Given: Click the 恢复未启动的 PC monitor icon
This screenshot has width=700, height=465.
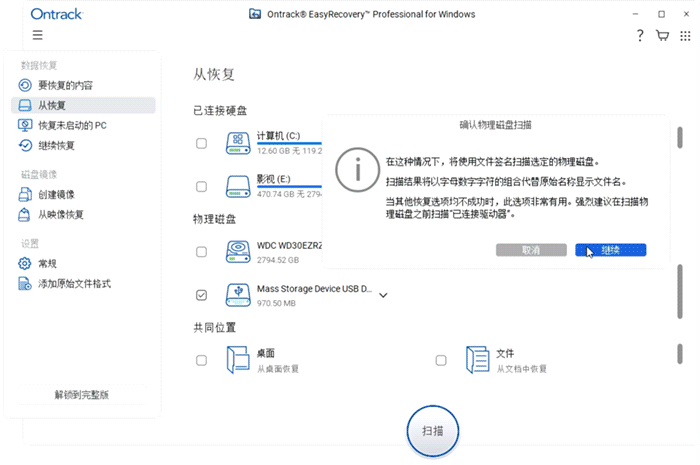Looking at the screenshot, I should [x=25, y=125].
